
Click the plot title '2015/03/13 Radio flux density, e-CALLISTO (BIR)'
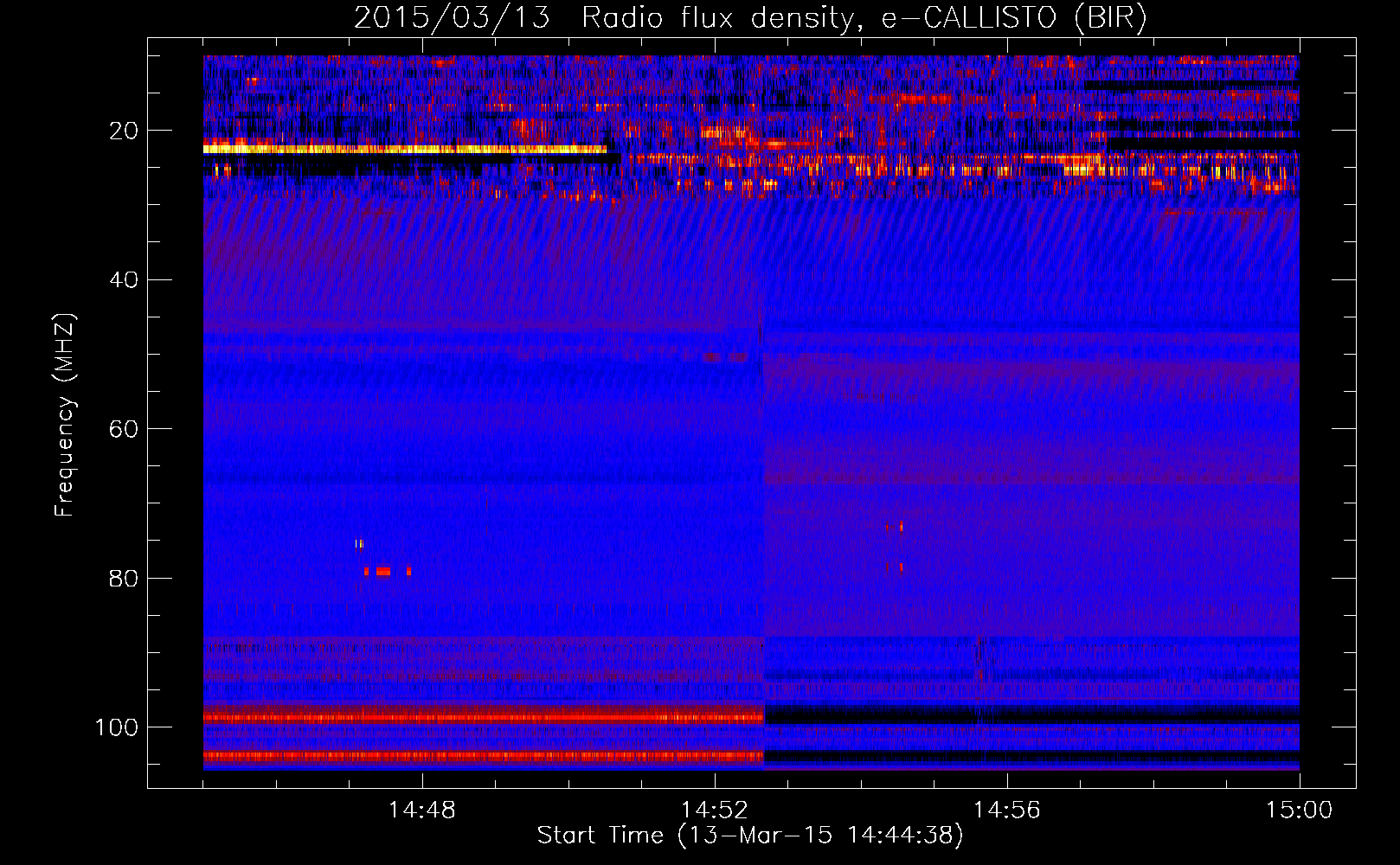pyautogui.click(x=750, y=17)
